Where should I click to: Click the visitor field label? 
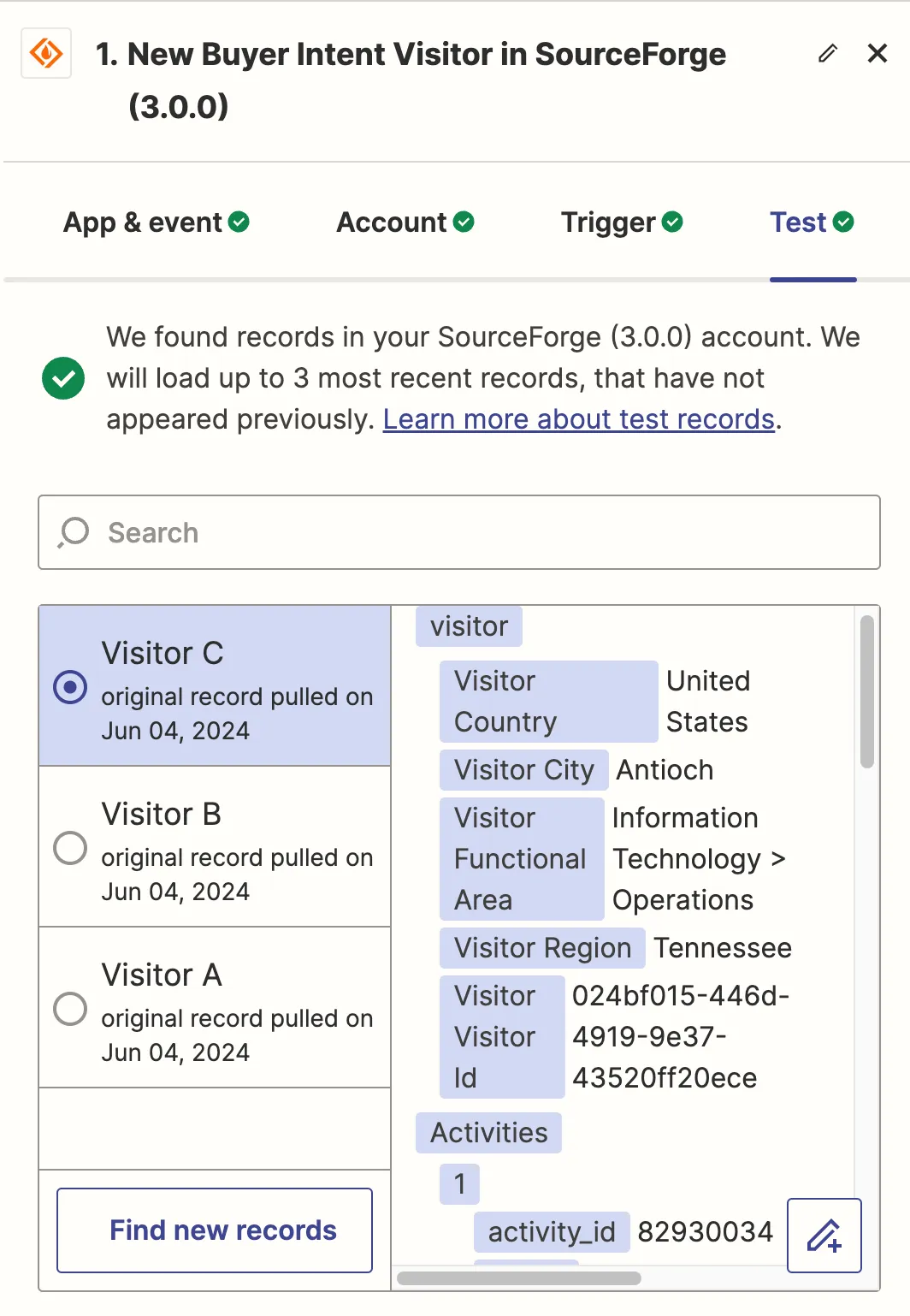pyautogui.click(x=469, y=626)
